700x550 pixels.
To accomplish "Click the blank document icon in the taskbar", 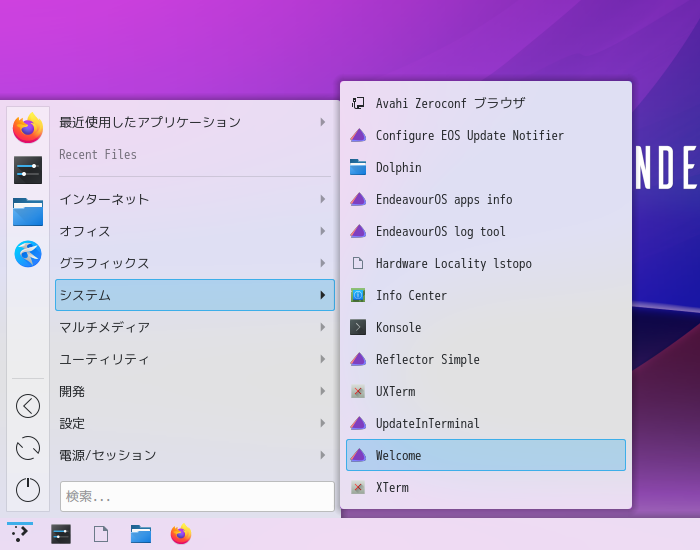I will click(101, 534).
